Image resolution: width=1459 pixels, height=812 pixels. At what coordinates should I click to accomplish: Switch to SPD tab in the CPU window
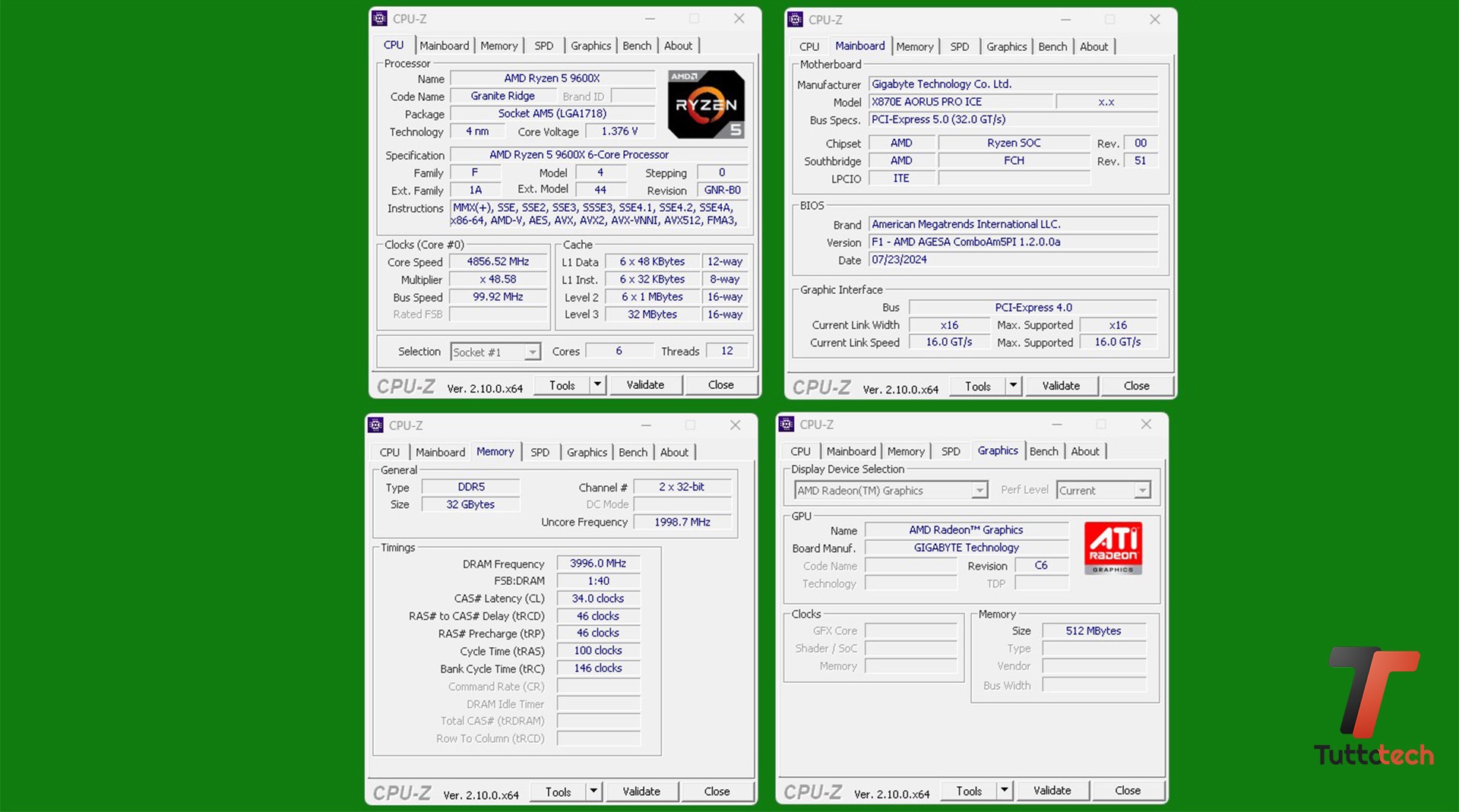543,46
